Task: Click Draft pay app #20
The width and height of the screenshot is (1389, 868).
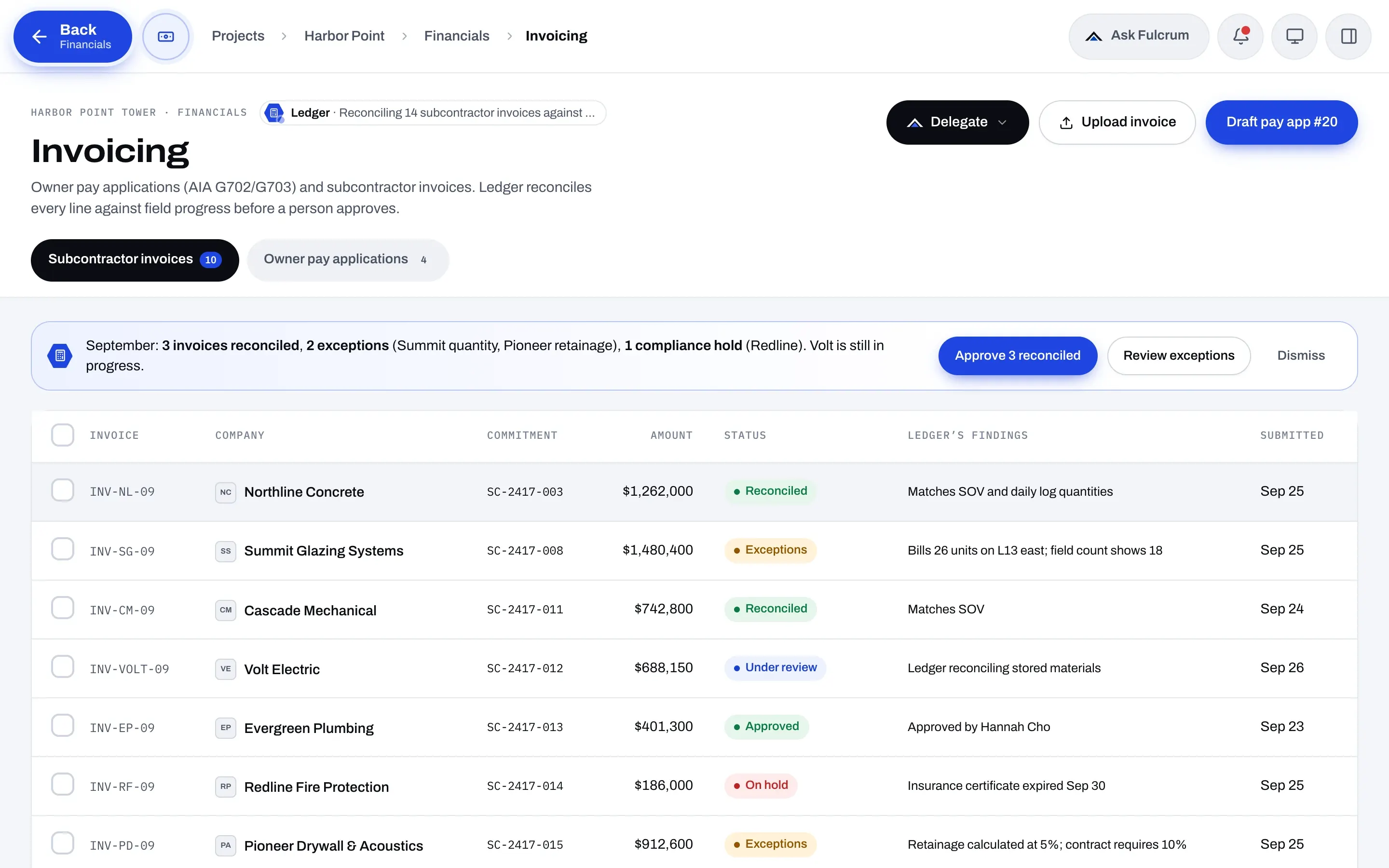Action: [1281, 122]
